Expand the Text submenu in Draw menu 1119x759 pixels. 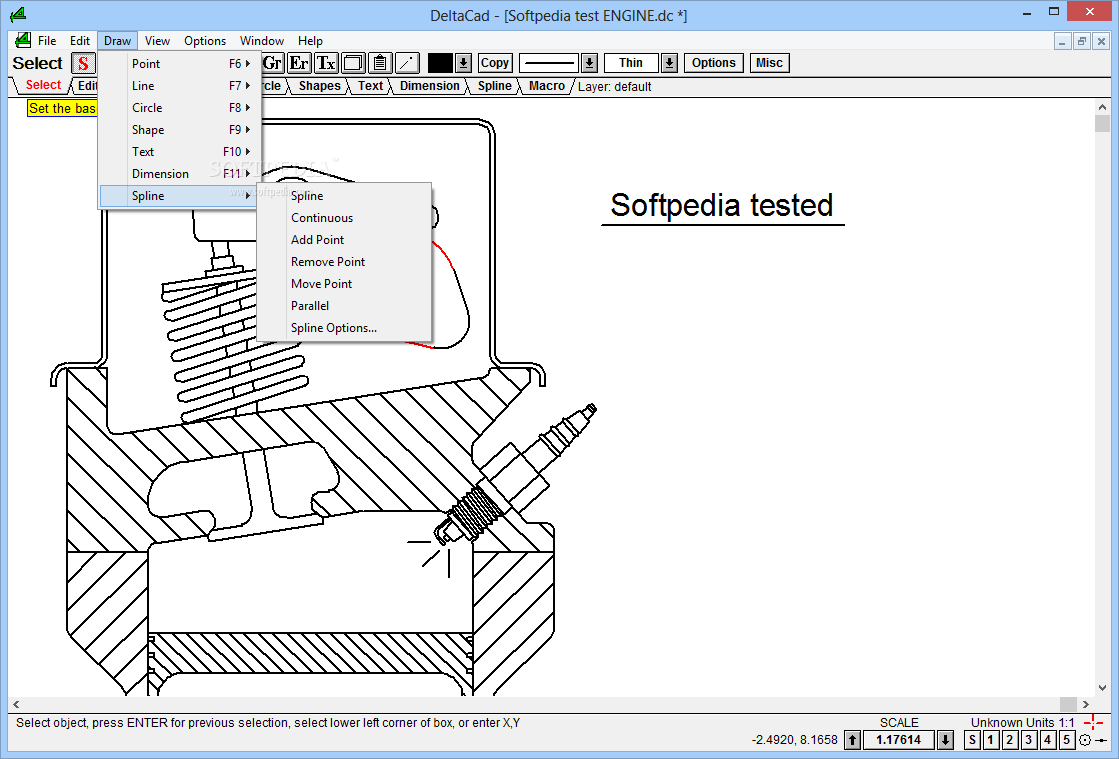pos(181,152)
